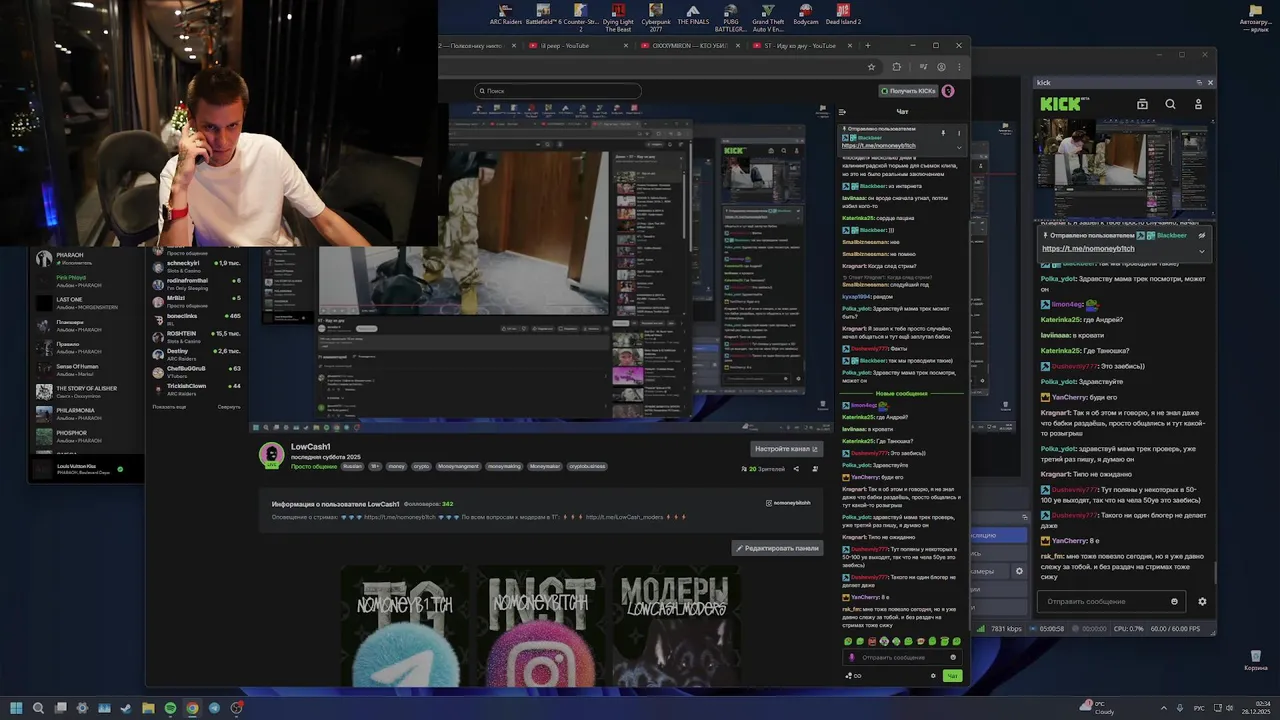The height and width of the screenshot is (720, 1280).
Task: Open Chrome three-dot menu
Action: [x=958, y=67]
